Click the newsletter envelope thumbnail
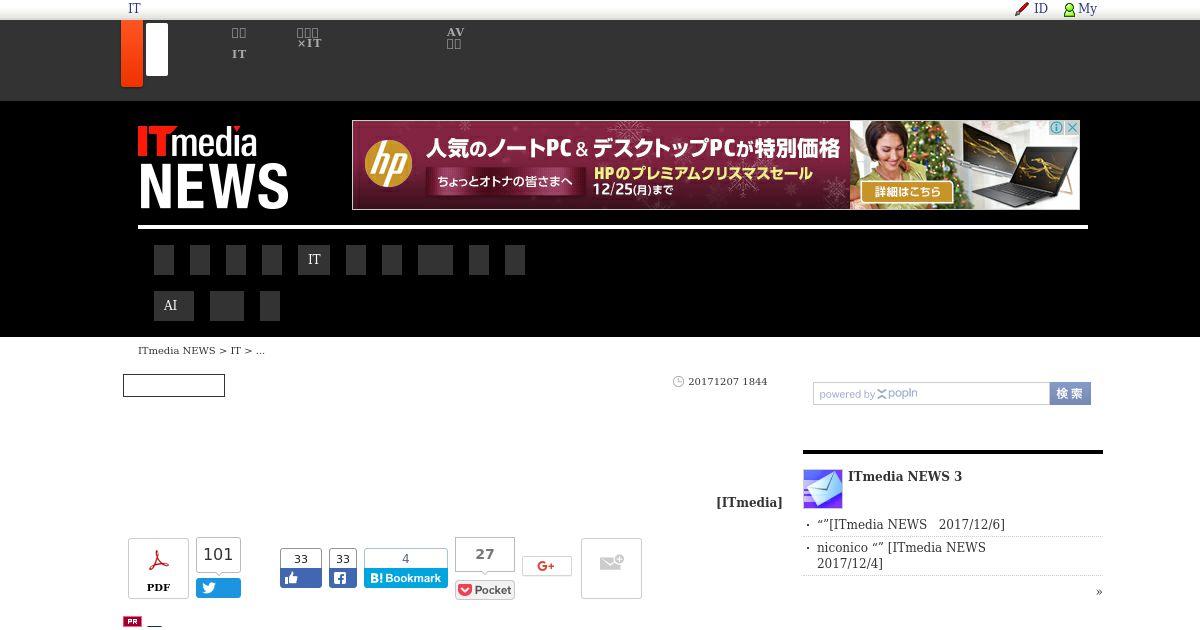The image size is (1200, 630). 823,489
